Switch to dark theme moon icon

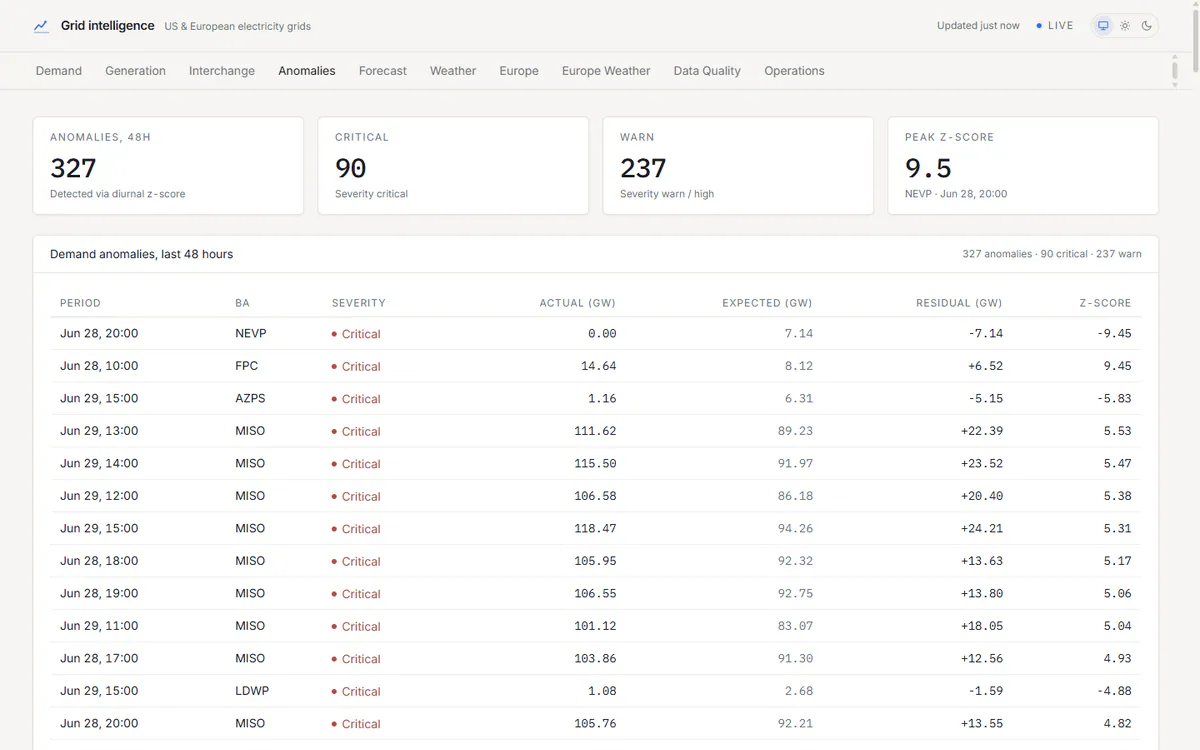(x=1147, y=26)
